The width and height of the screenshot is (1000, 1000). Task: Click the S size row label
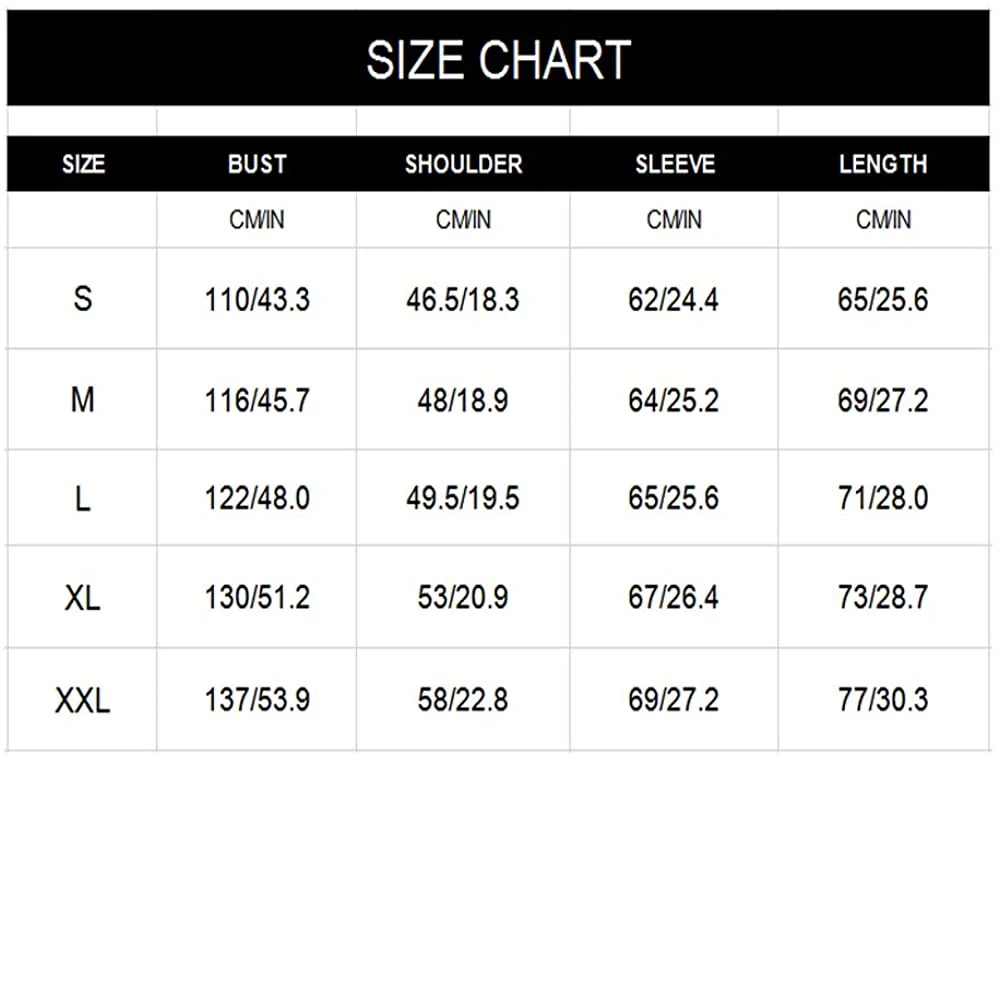(x=83, y=298)
